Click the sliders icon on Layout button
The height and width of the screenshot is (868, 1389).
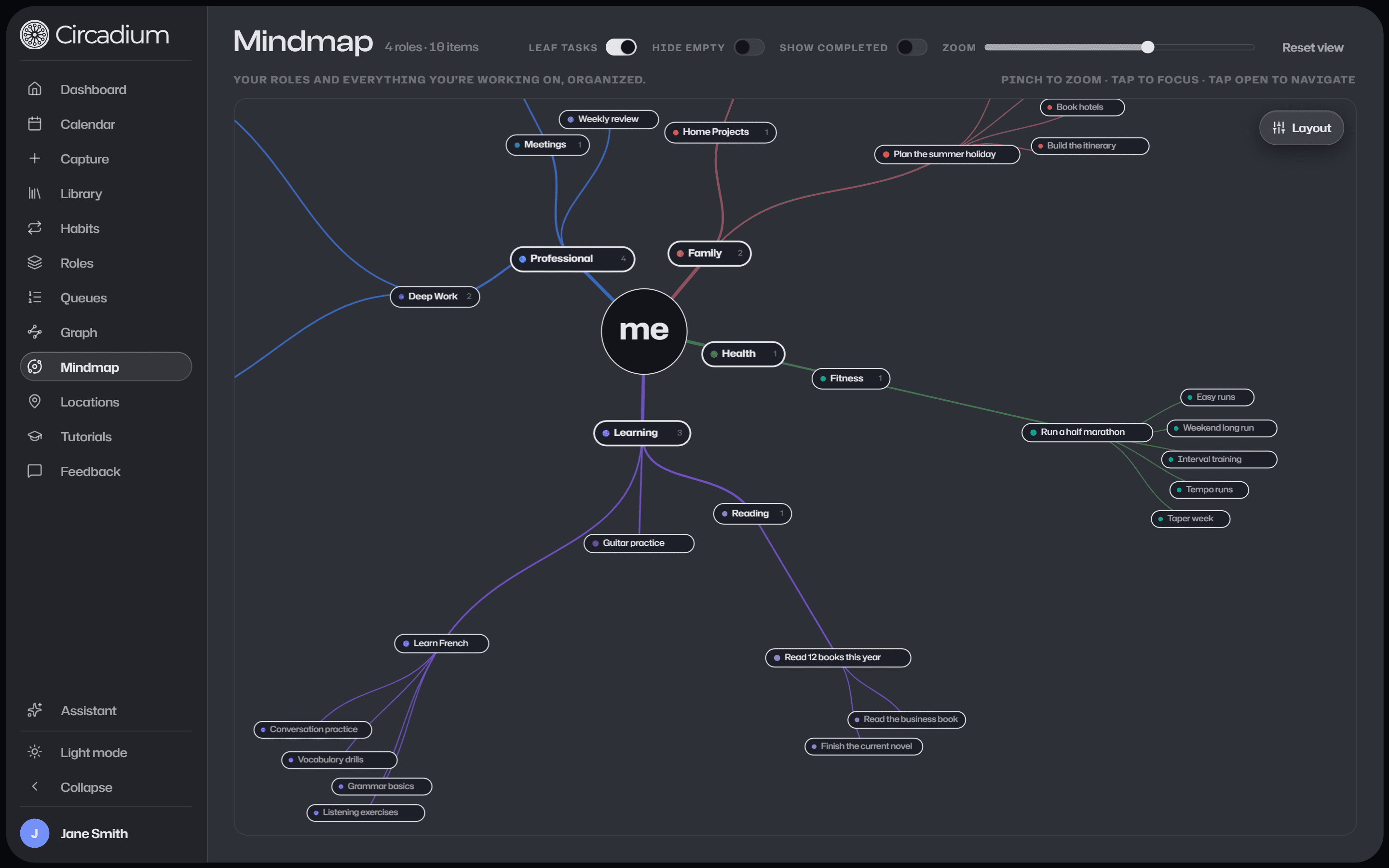pos(1279,128)
